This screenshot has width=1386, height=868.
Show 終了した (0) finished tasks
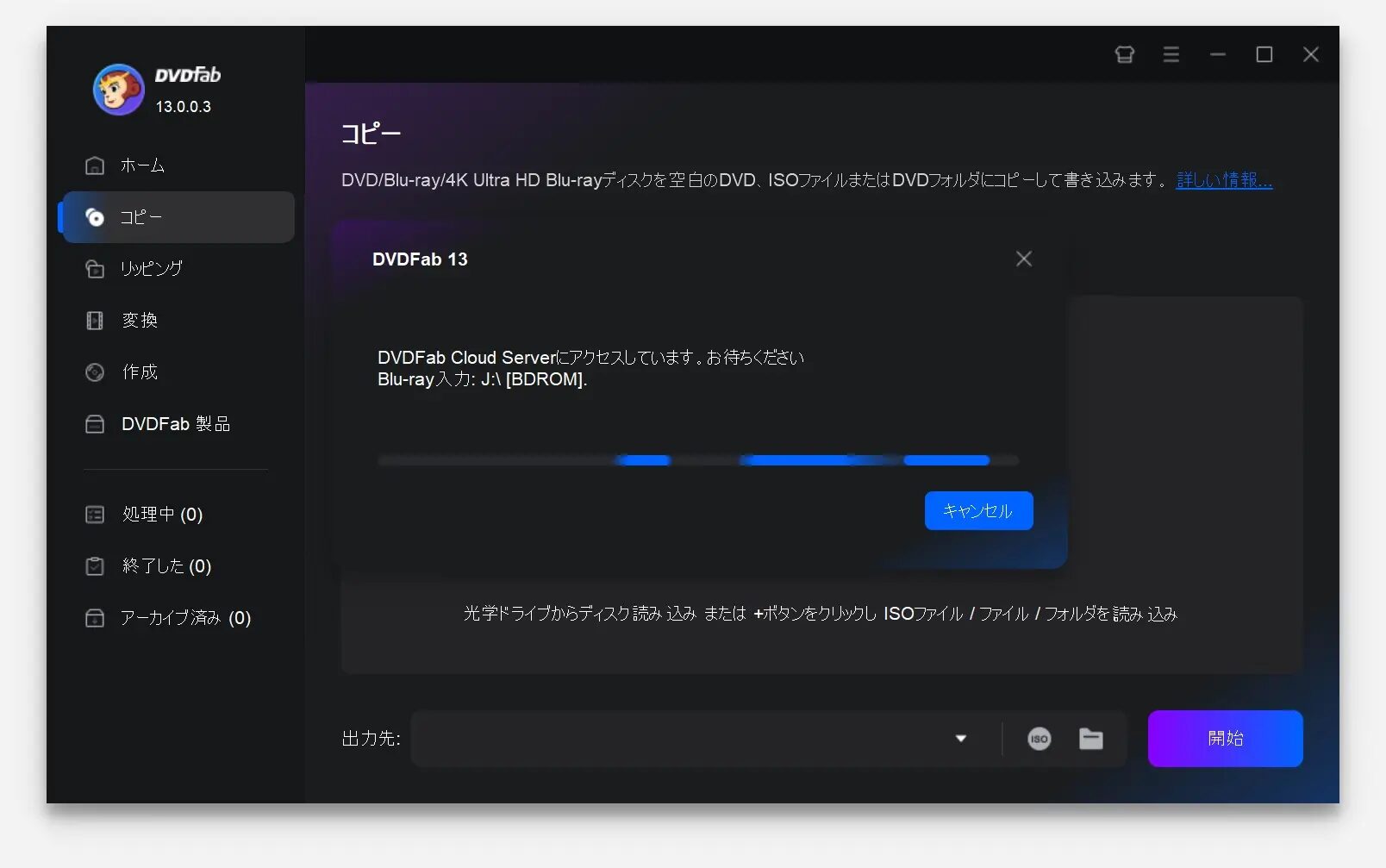coord(166,566)
